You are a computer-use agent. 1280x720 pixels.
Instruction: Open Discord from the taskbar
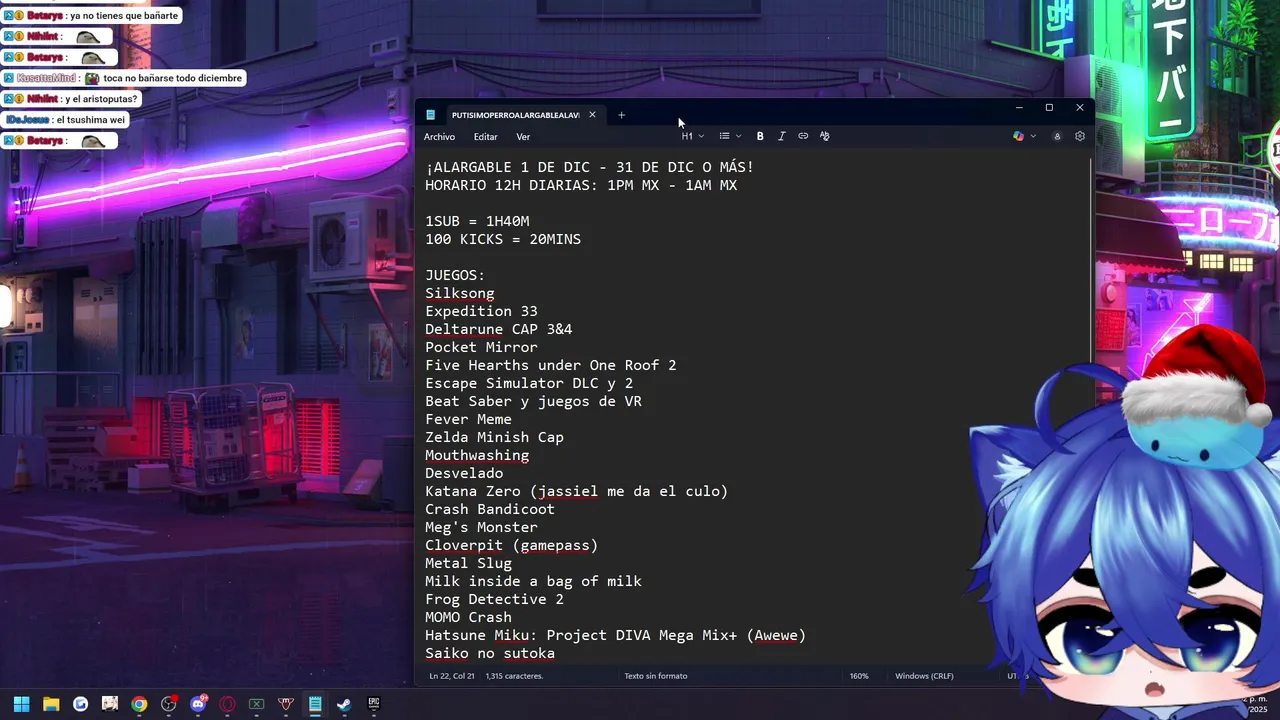198,704
